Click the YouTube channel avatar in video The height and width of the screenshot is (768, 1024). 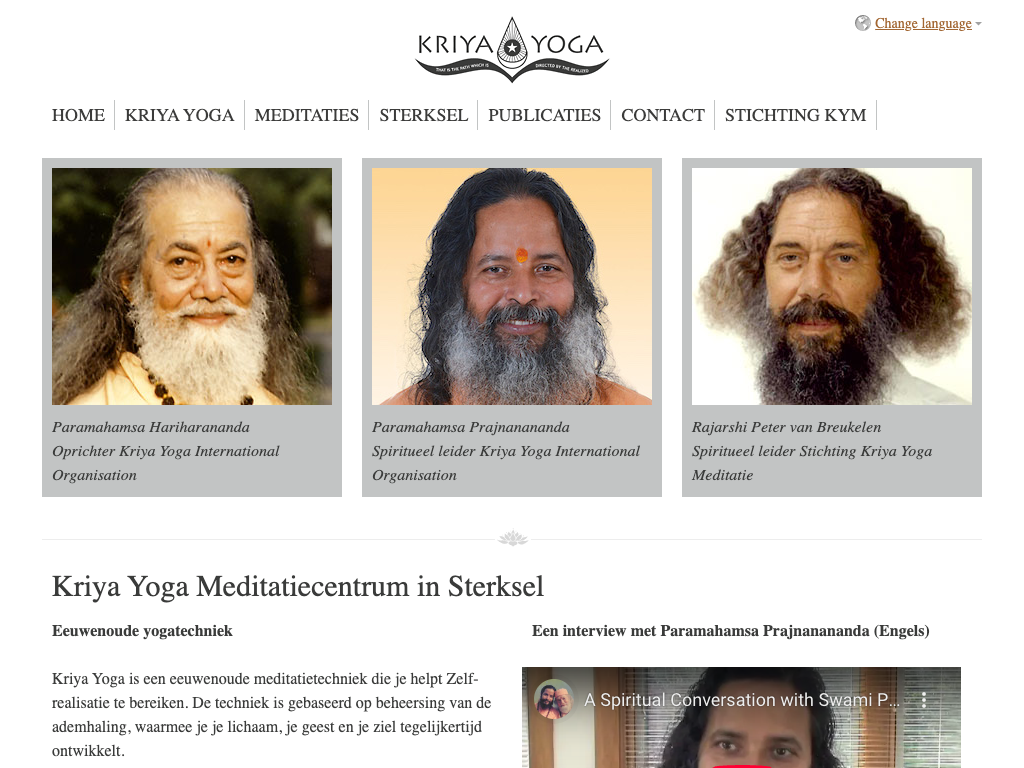(x=554, y=699)
